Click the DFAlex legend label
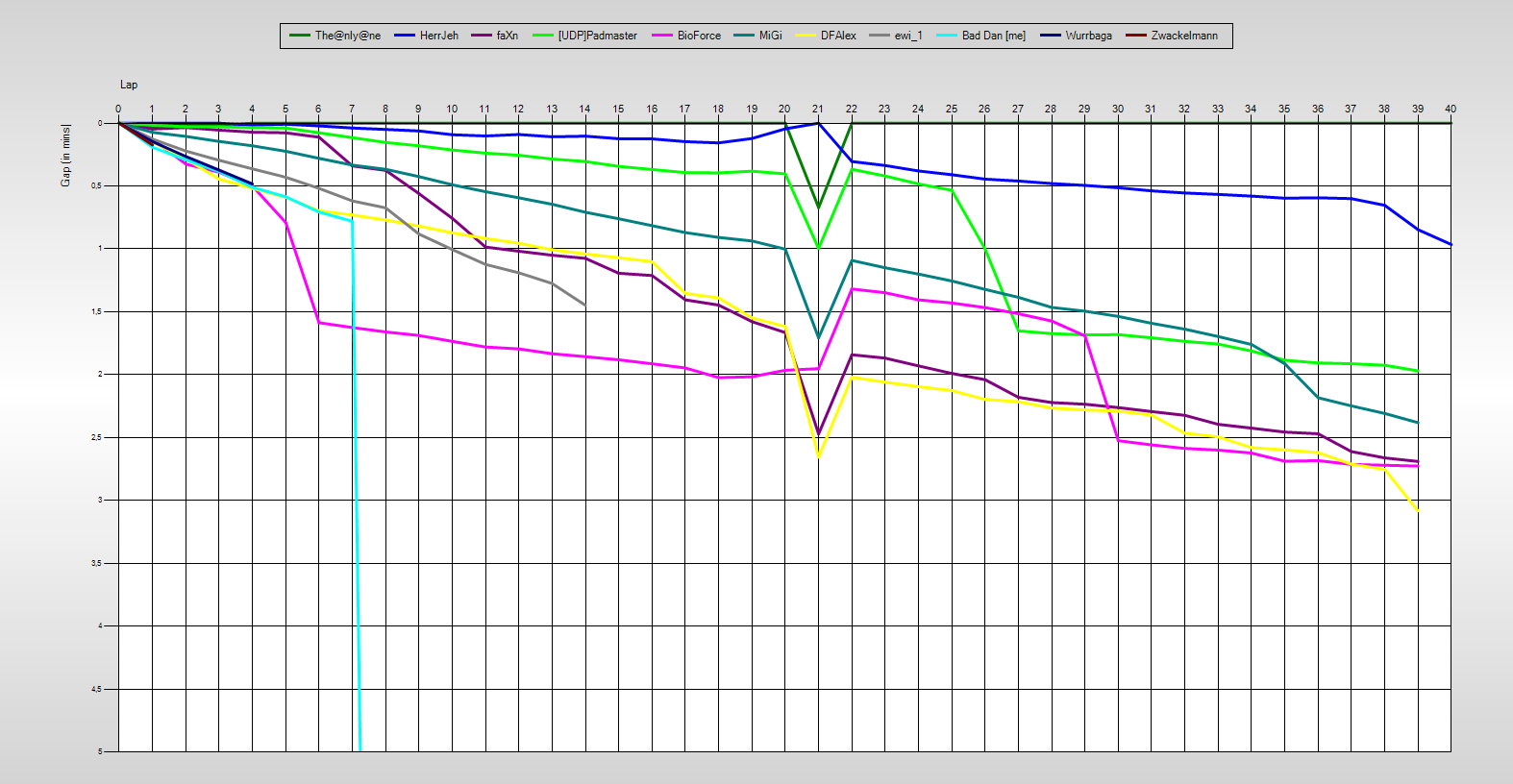 pos(838,36)
